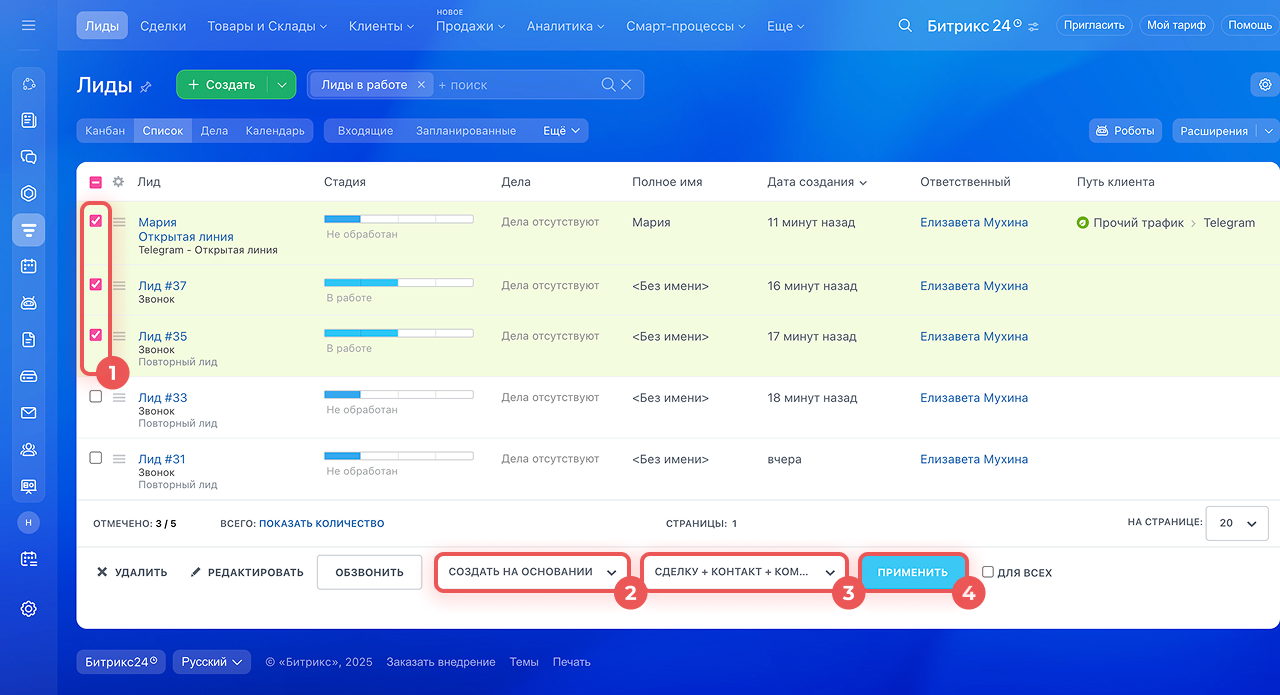Switch to the Канбан view
This screenshot has height=695, width=1280.
(105, 131)
